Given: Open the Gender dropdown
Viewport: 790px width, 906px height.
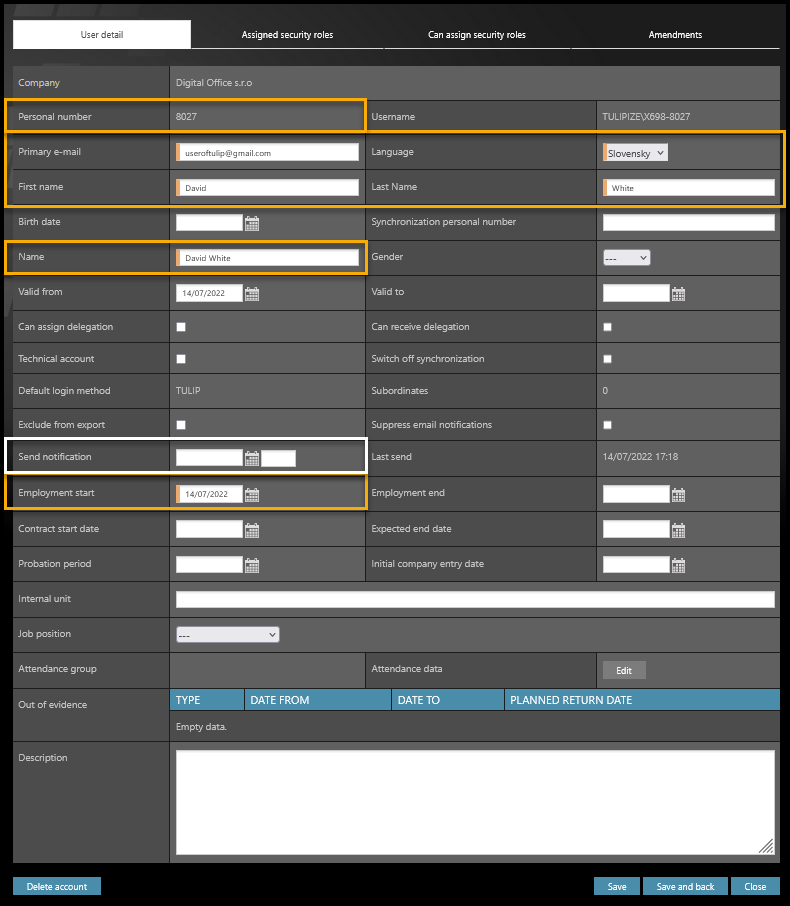Looking at the screenshot, I should (626, 258).
